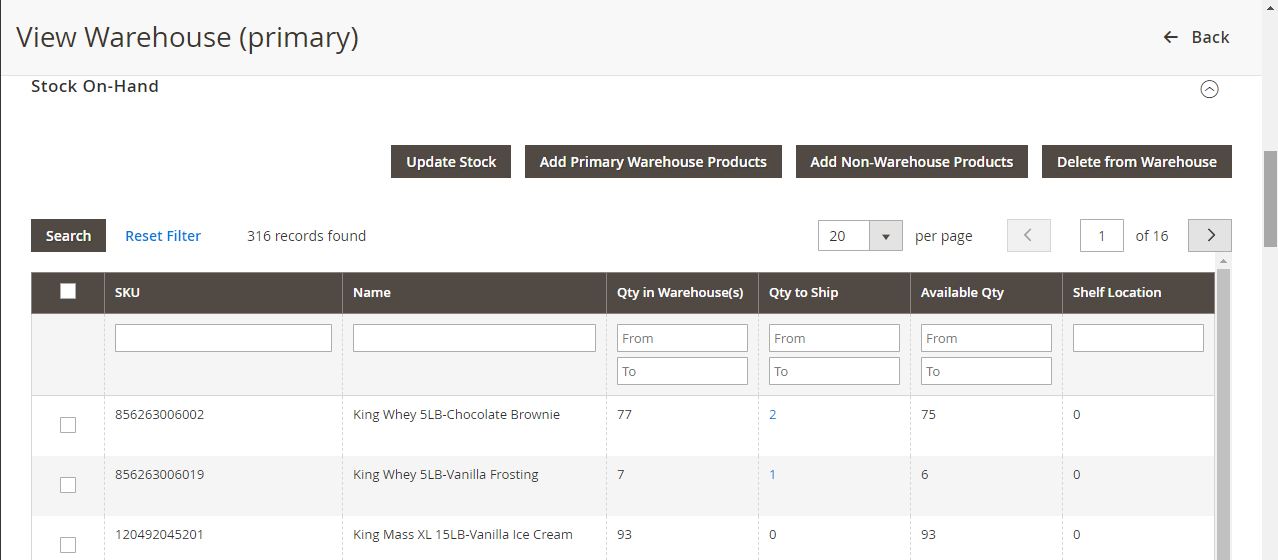Click SKU cell 120492045201

click(x=159, y=535)
